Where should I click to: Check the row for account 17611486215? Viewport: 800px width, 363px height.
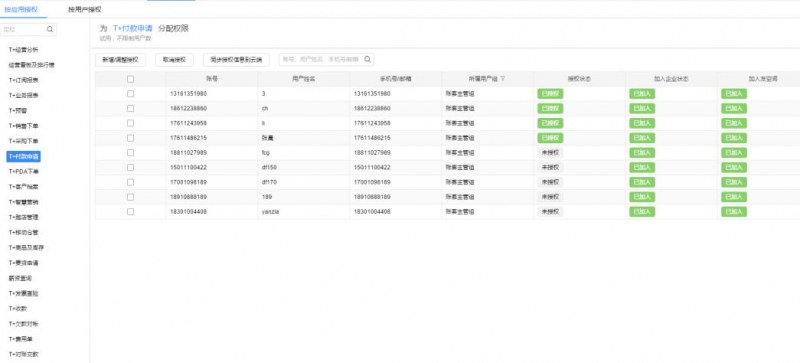pyautogui.click(x=131, y=138)
